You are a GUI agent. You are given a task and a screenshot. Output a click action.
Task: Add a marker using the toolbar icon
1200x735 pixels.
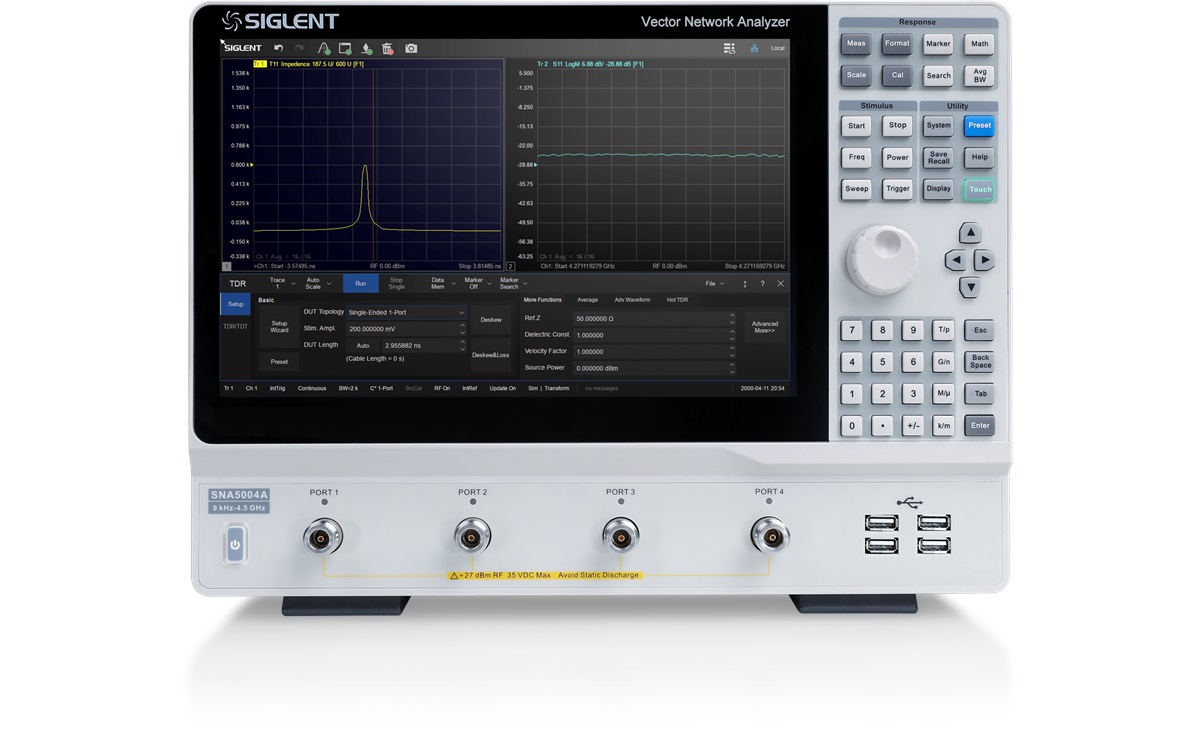click(367, 48)
